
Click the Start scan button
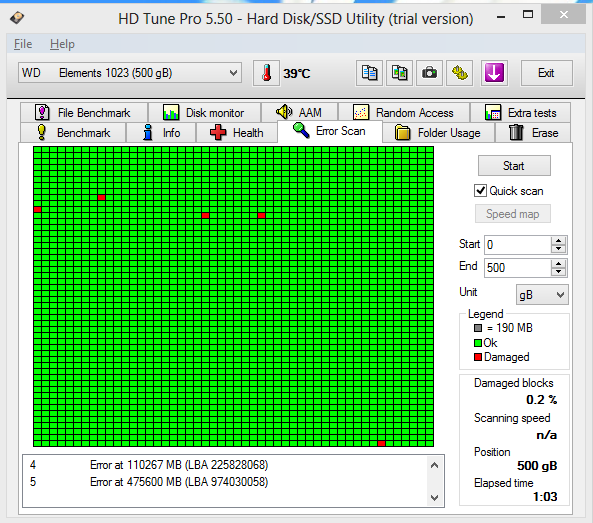click(x=514, y=166)
